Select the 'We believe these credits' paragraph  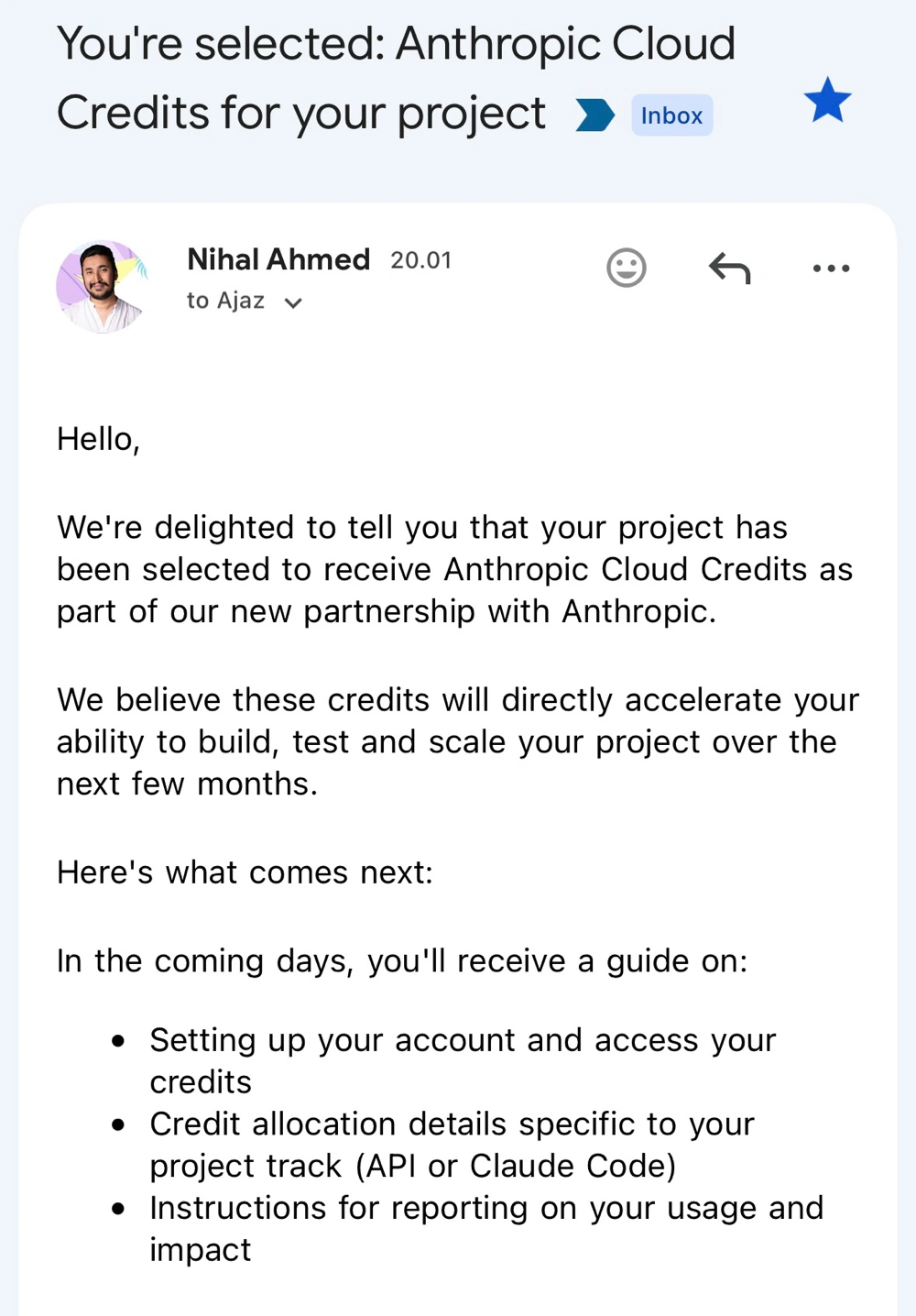[x=458, y=741]
